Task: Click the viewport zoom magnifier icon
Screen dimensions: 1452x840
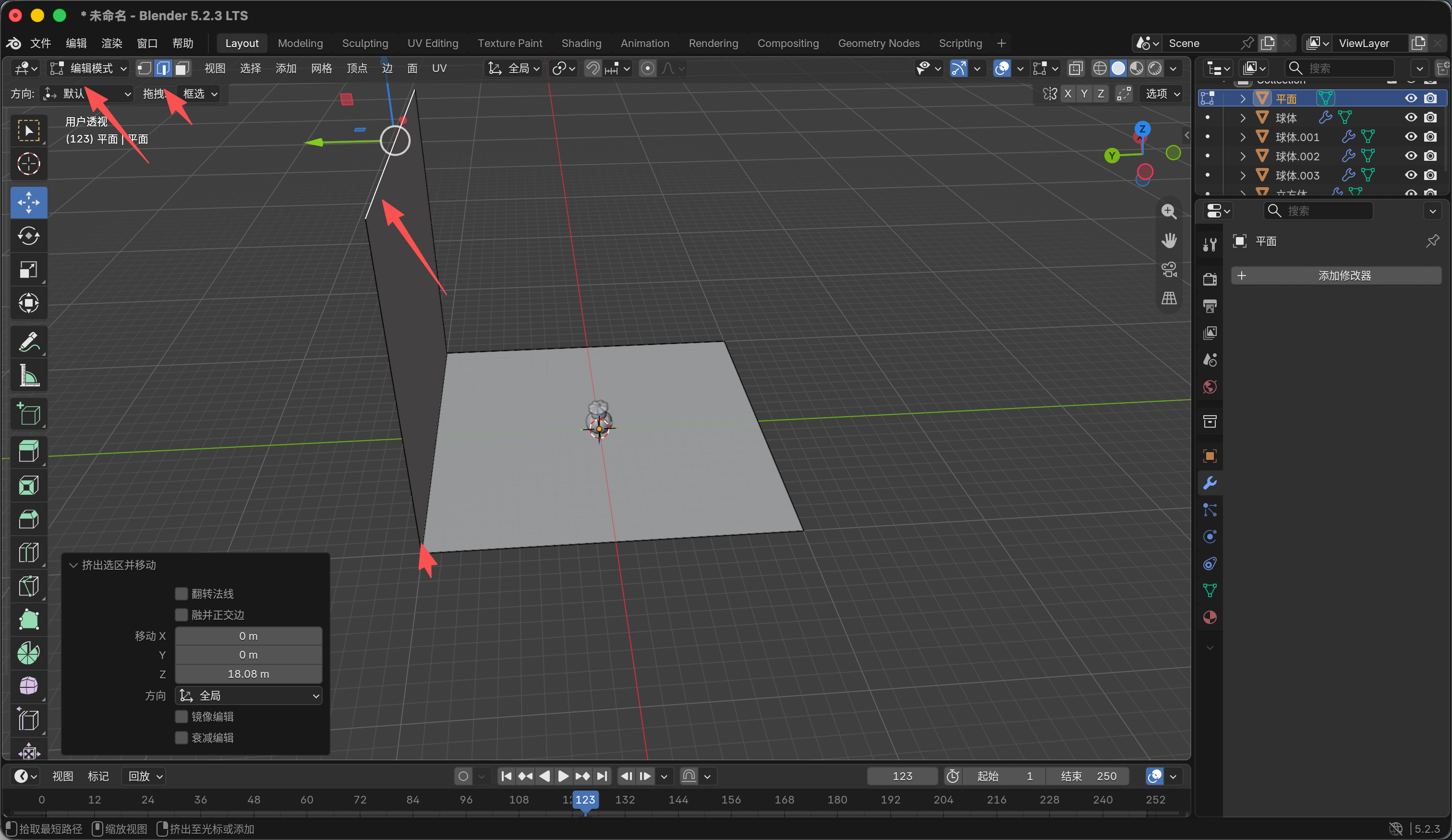Action: click(1169, 212)
